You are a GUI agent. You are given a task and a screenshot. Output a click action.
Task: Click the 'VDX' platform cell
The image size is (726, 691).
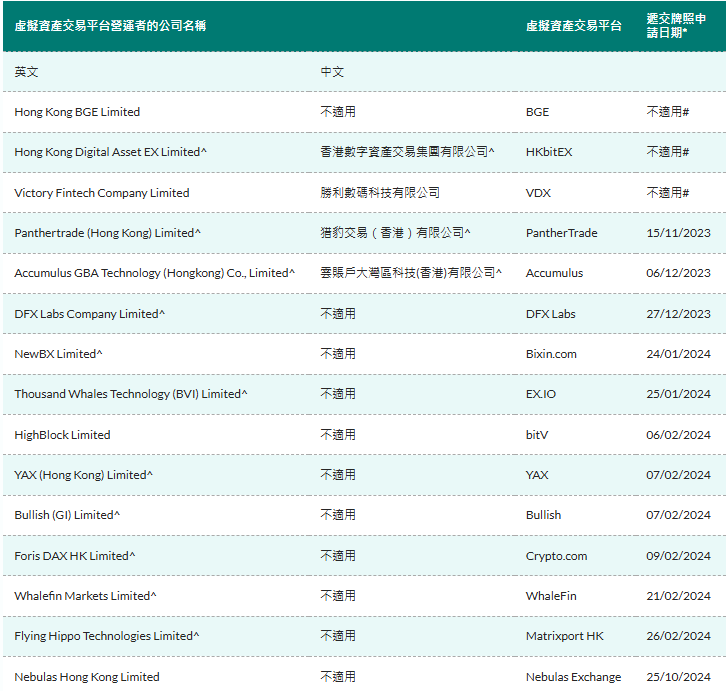[x=538, y=193]
